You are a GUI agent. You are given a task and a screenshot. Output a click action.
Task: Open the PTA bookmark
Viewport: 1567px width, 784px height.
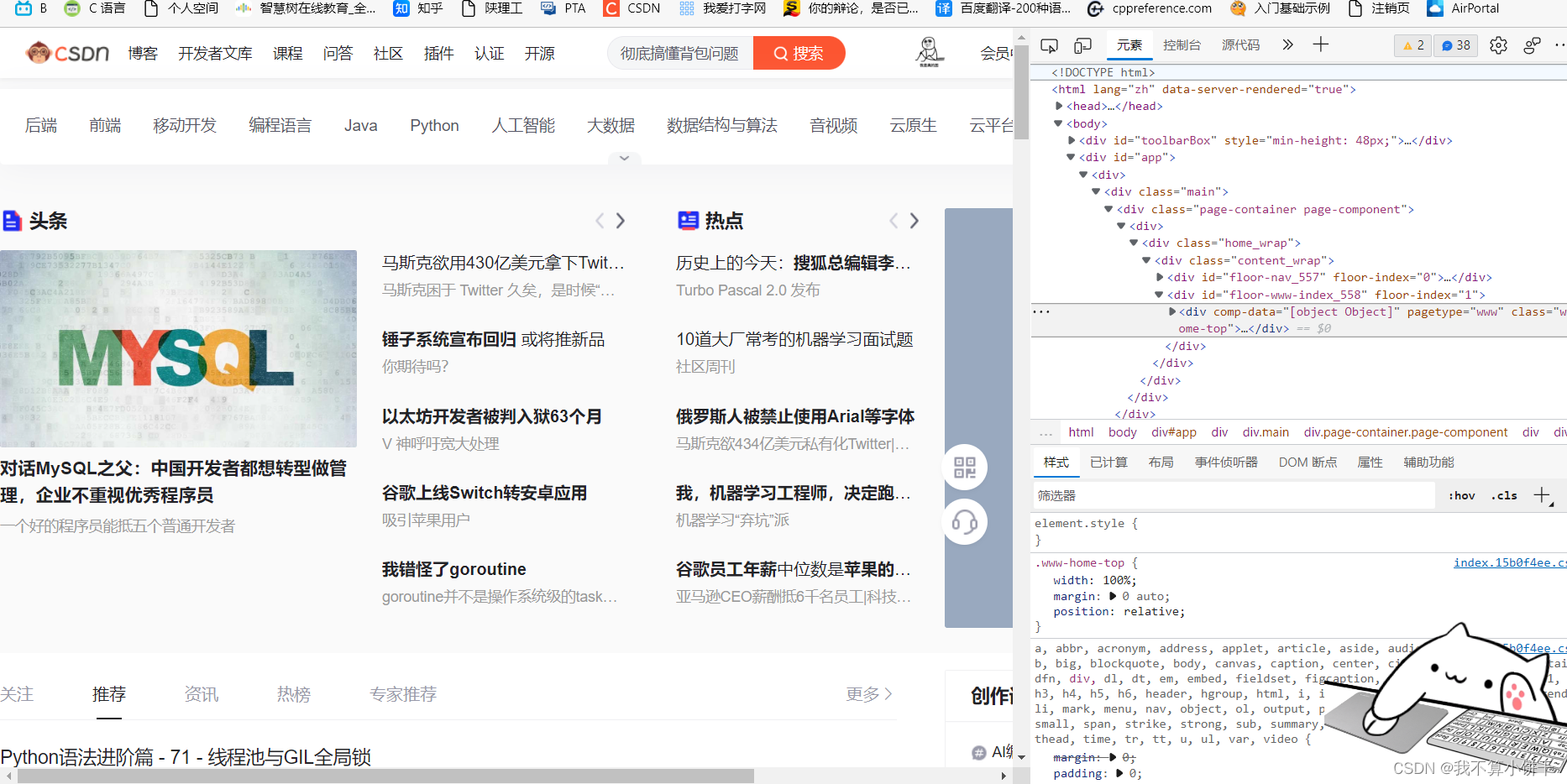coord(563,8)
